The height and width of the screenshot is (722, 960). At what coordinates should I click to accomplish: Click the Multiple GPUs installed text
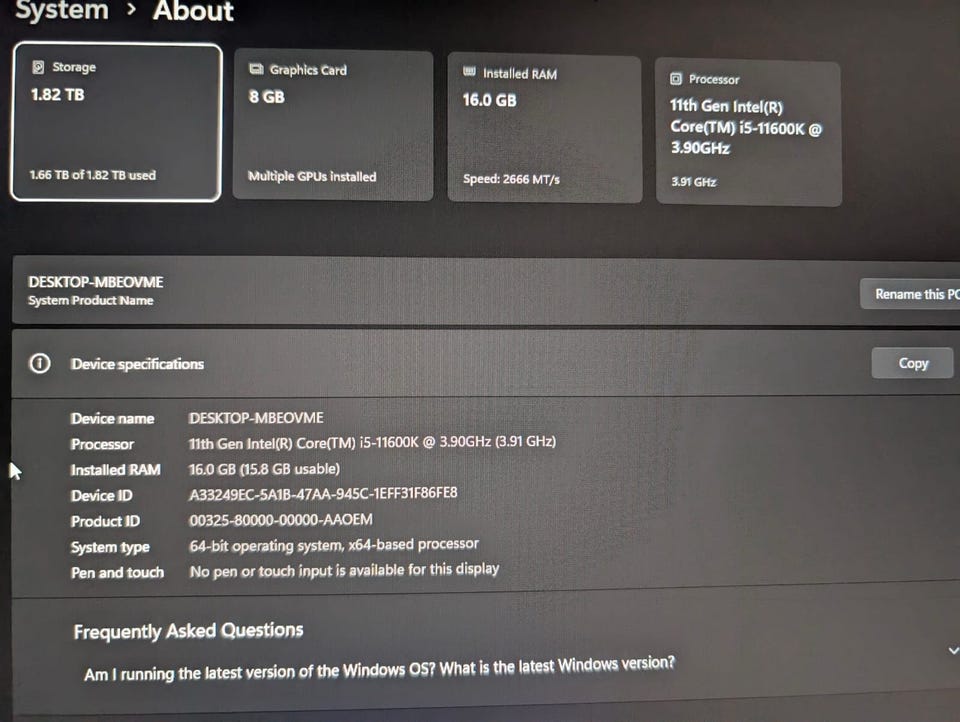(312, 176)
